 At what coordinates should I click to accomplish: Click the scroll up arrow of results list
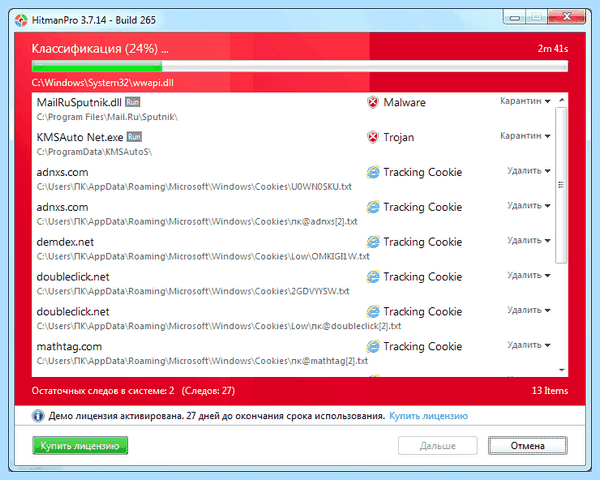click(x=561, y=100)
